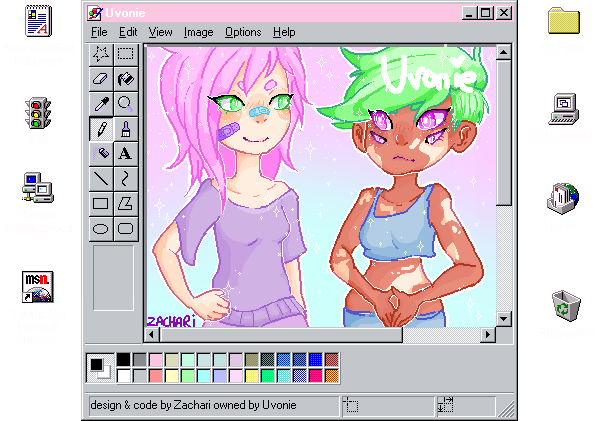
Task: Switch to the Airbrush tool
Action: coord(101,154)
